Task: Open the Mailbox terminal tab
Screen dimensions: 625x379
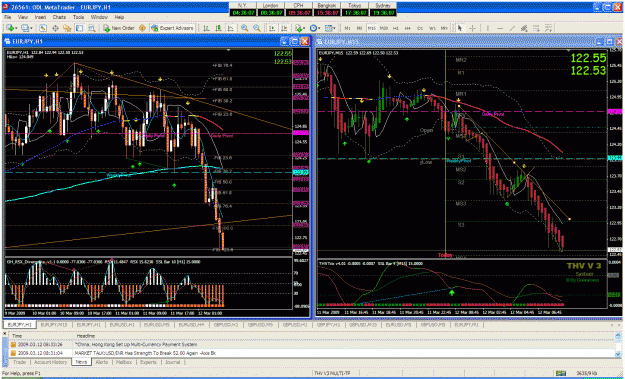Action: click(x=124, y=362)
